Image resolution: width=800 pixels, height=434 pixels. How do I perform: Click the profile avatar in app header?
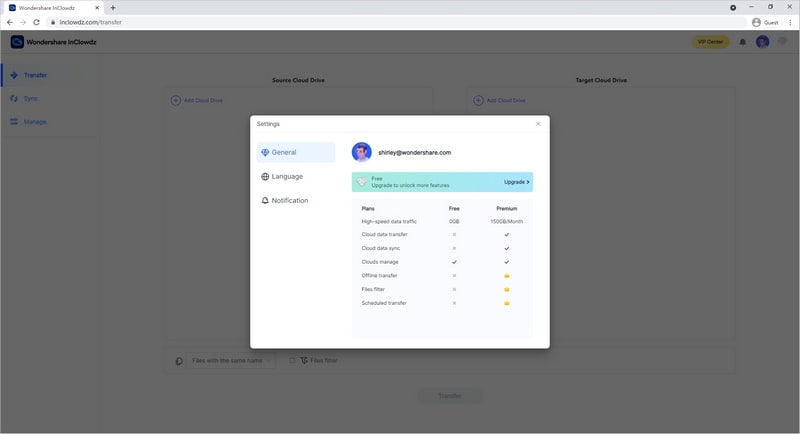762,42
